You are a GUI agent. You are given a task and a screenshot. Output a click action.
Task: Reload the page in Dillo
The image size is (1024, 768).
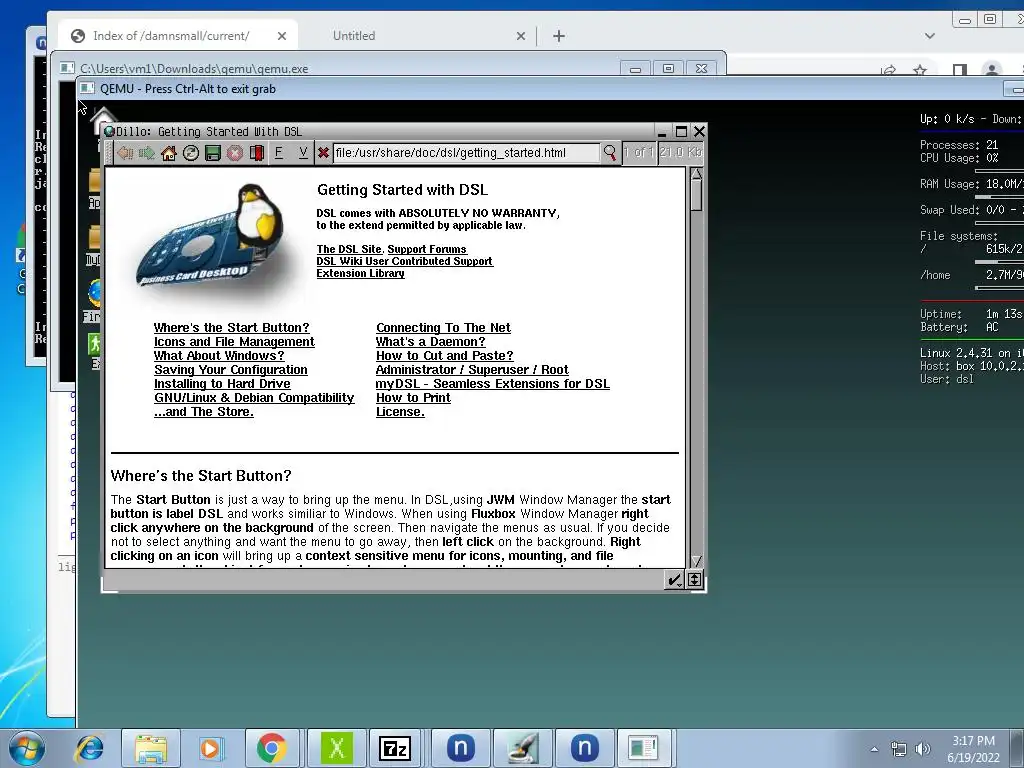(x=191, y=153)
